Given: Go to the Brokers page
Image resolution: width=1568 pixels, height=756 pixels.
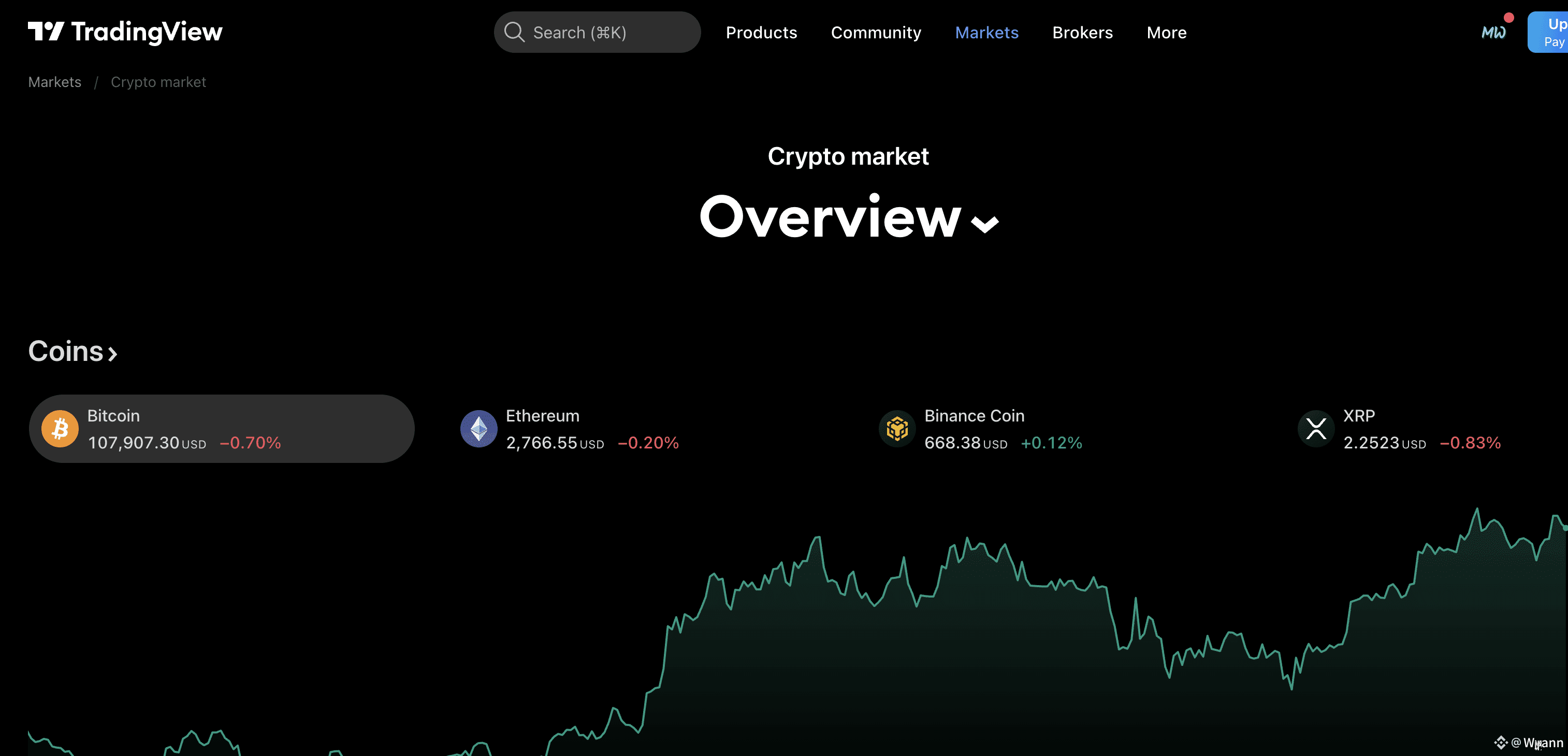Looking at the screenshot, I should coord(1082,32).
